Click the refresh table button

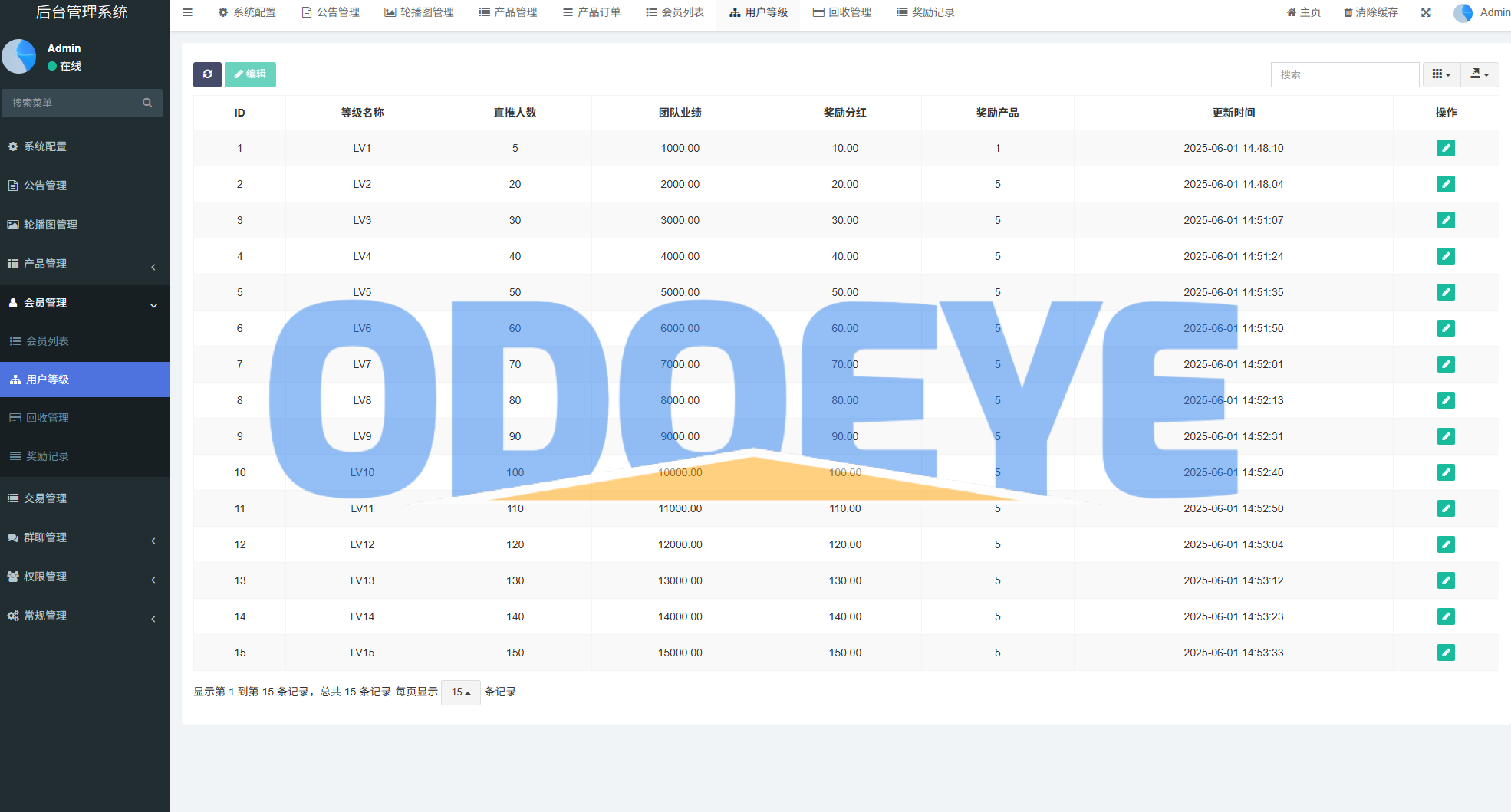coord(207,74)
